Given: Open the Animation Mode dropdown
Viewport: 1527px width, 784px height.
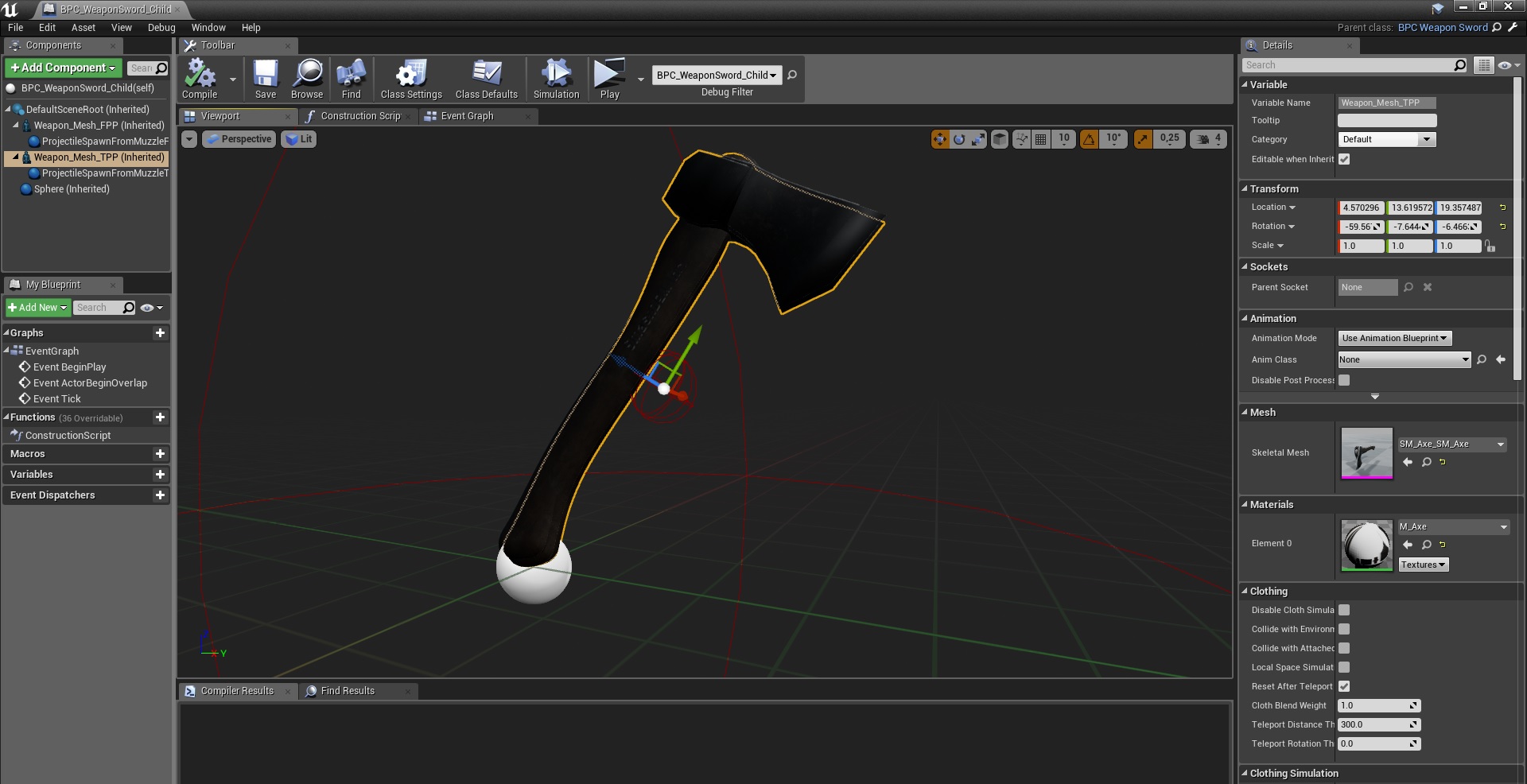Looking at the screenshot, I should point(1394,338).
